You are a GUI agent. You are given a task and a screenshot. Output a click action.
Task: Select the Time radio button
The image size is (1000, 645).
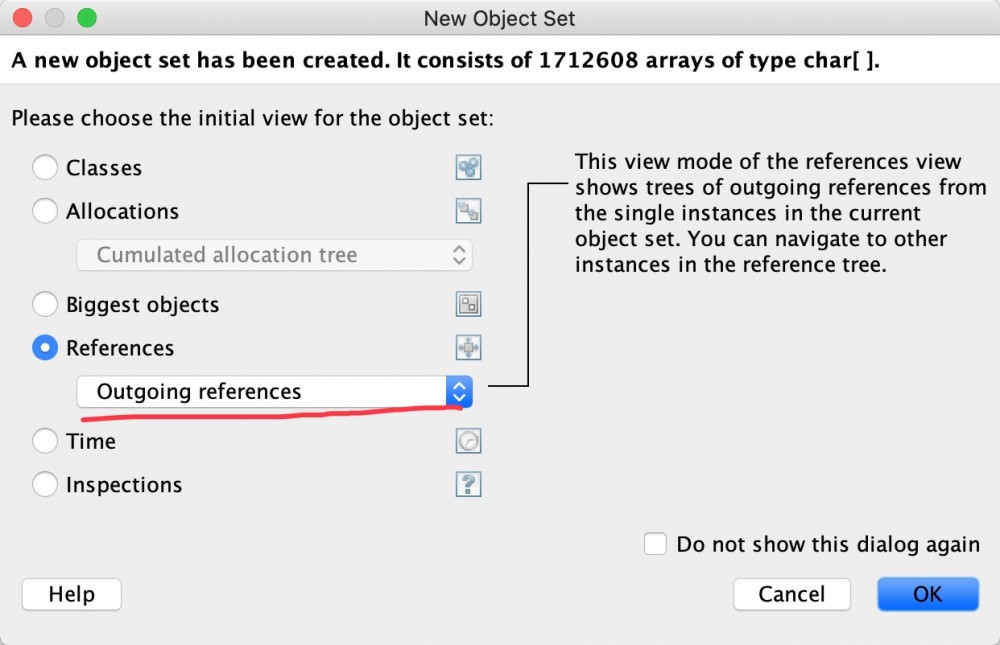[x=45, y=441]
